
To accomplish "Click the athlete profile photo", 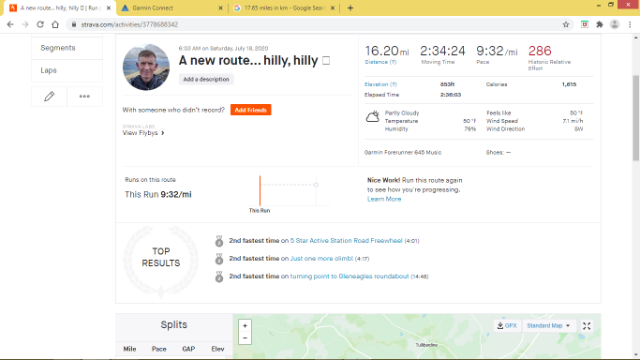I will pyautogui.click(x=146, y=67).
